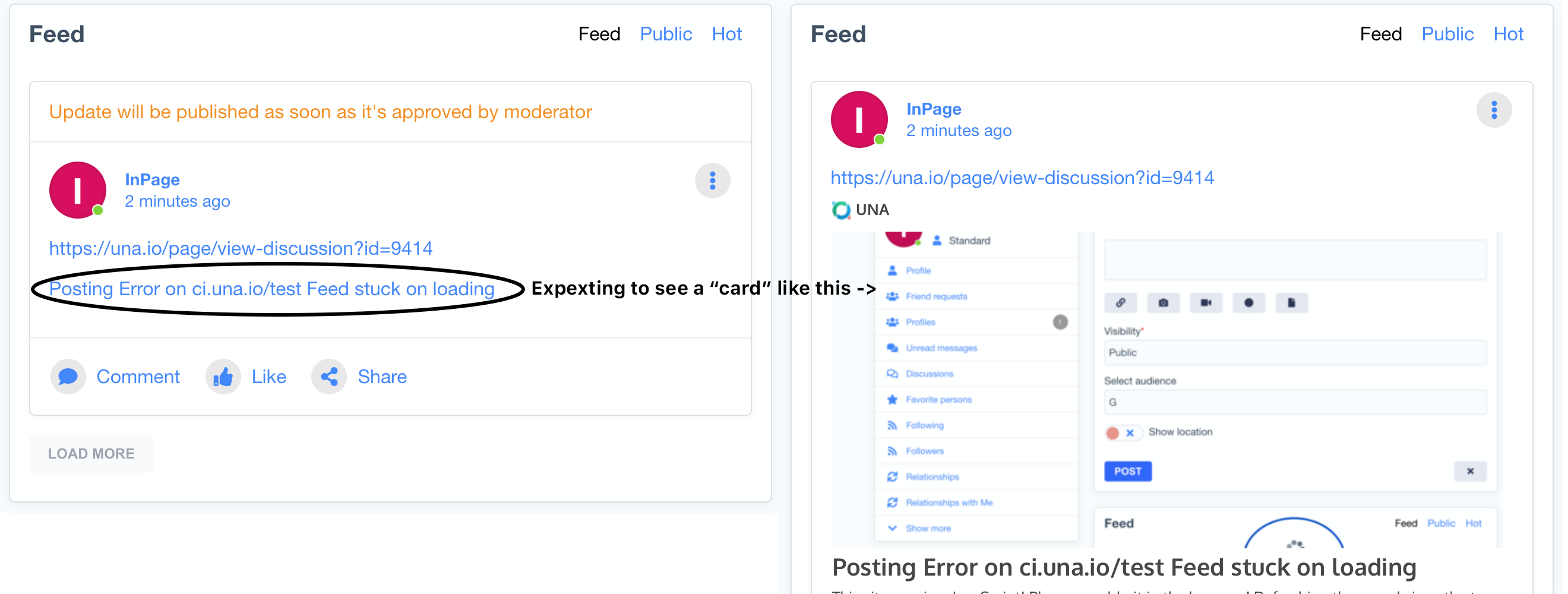1568x594 pixels.
Task: Select Public tab in right feed
Action: (x=1447, y=34)
